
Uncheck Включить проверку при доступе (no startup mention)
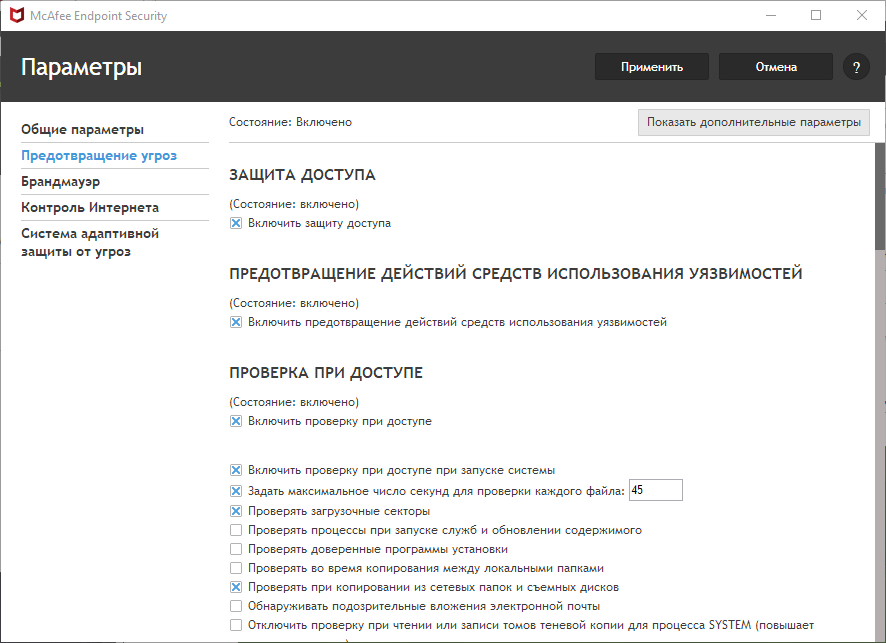coord(236,421)
